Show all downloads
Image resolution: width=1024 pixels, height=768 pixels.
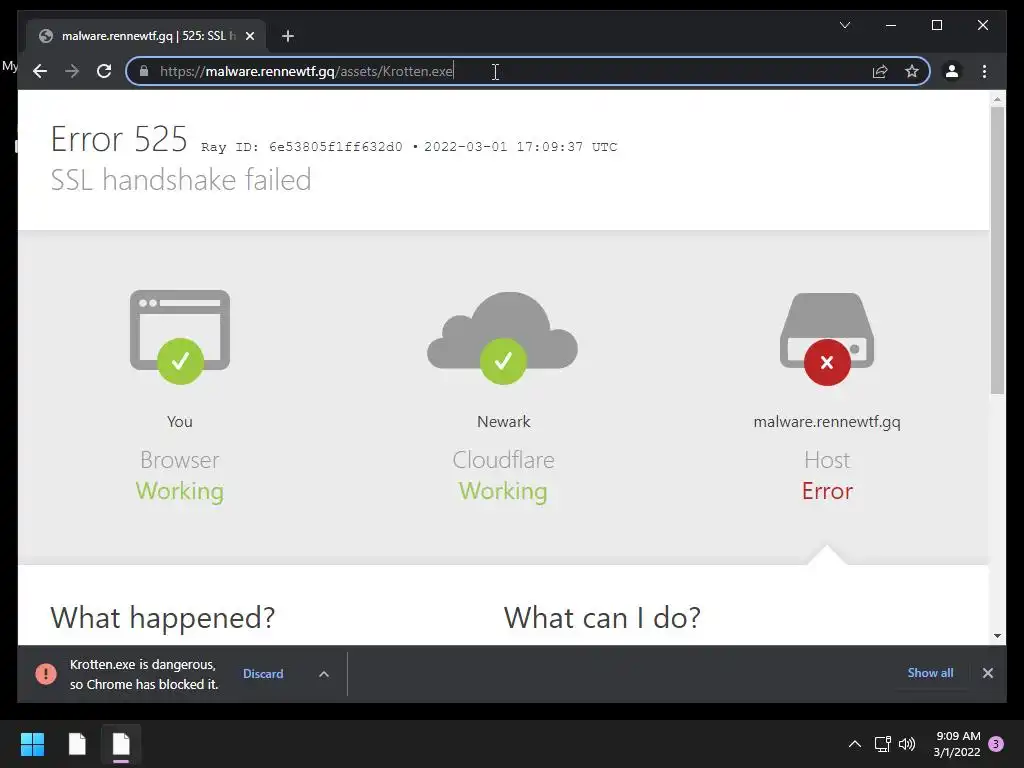pyautogui.click(x=930, y=673)
